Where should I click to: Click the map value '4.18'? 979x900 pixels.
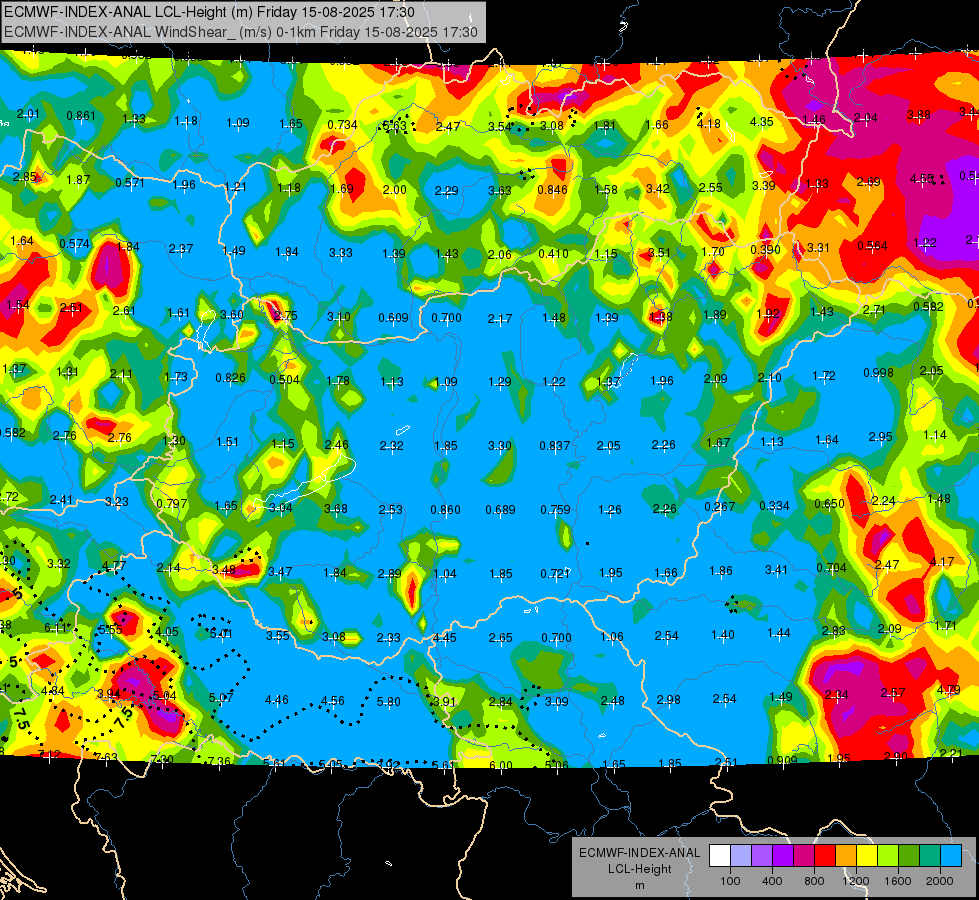[x=709, y=124]
